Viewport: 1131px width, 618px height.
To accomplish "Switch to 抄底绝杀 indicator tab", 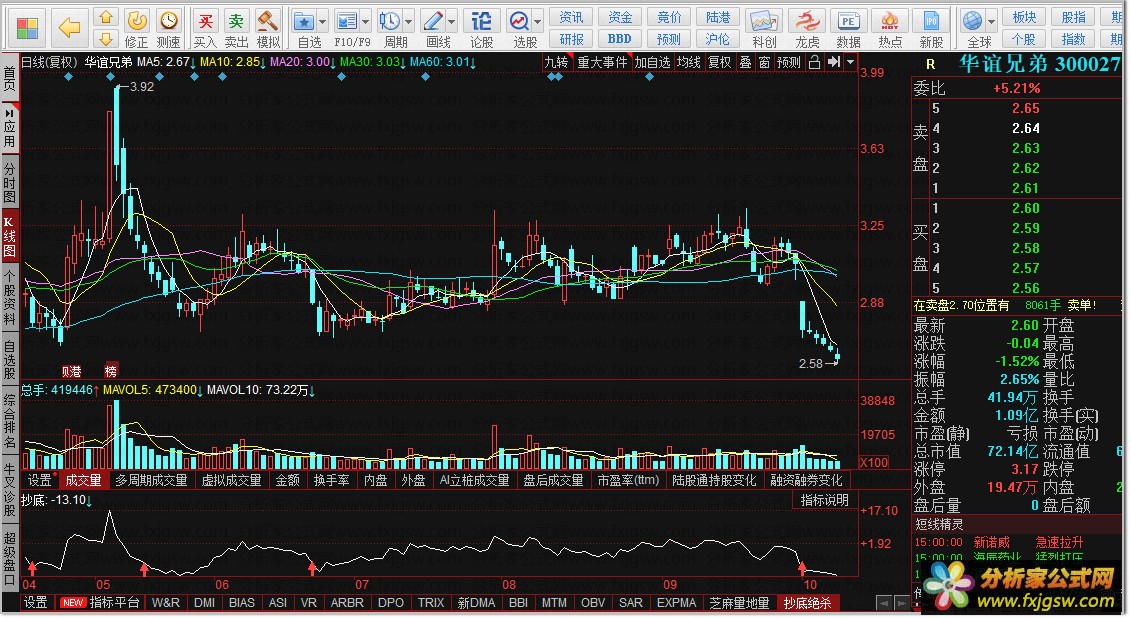I will [807, 603].
